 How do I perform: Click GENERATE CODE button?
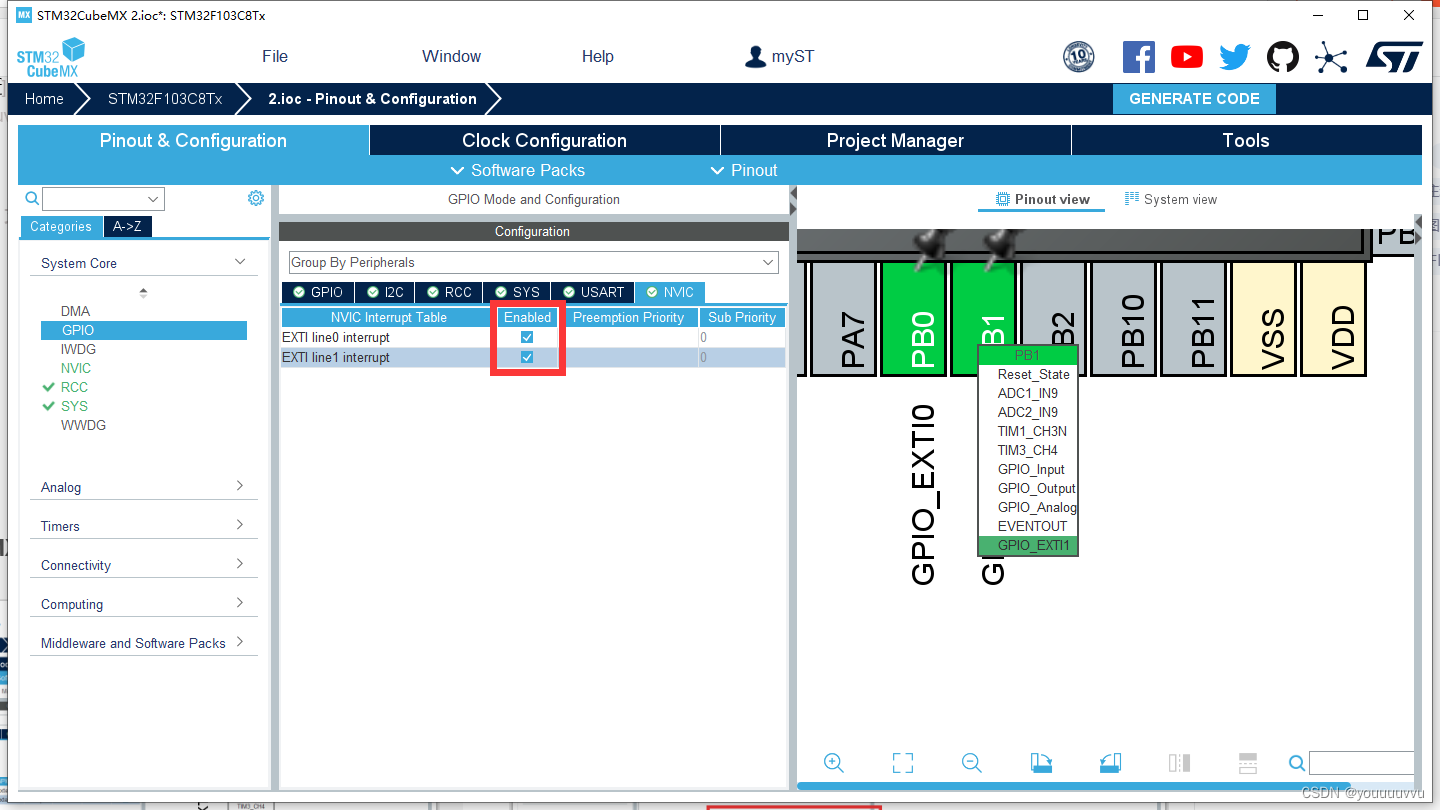click(x=1194, y=99)
